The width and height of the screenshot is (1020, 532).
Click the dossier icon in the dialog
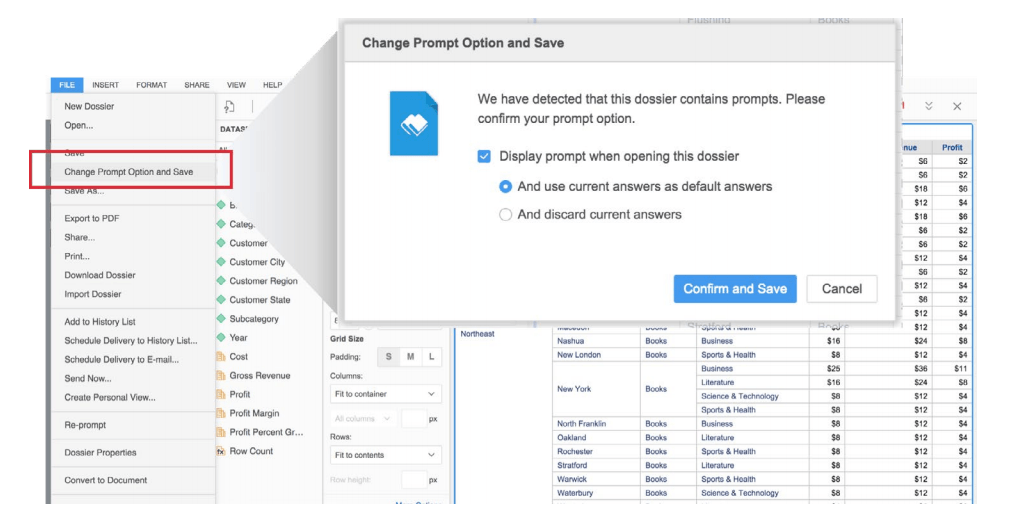coord(413,123)
